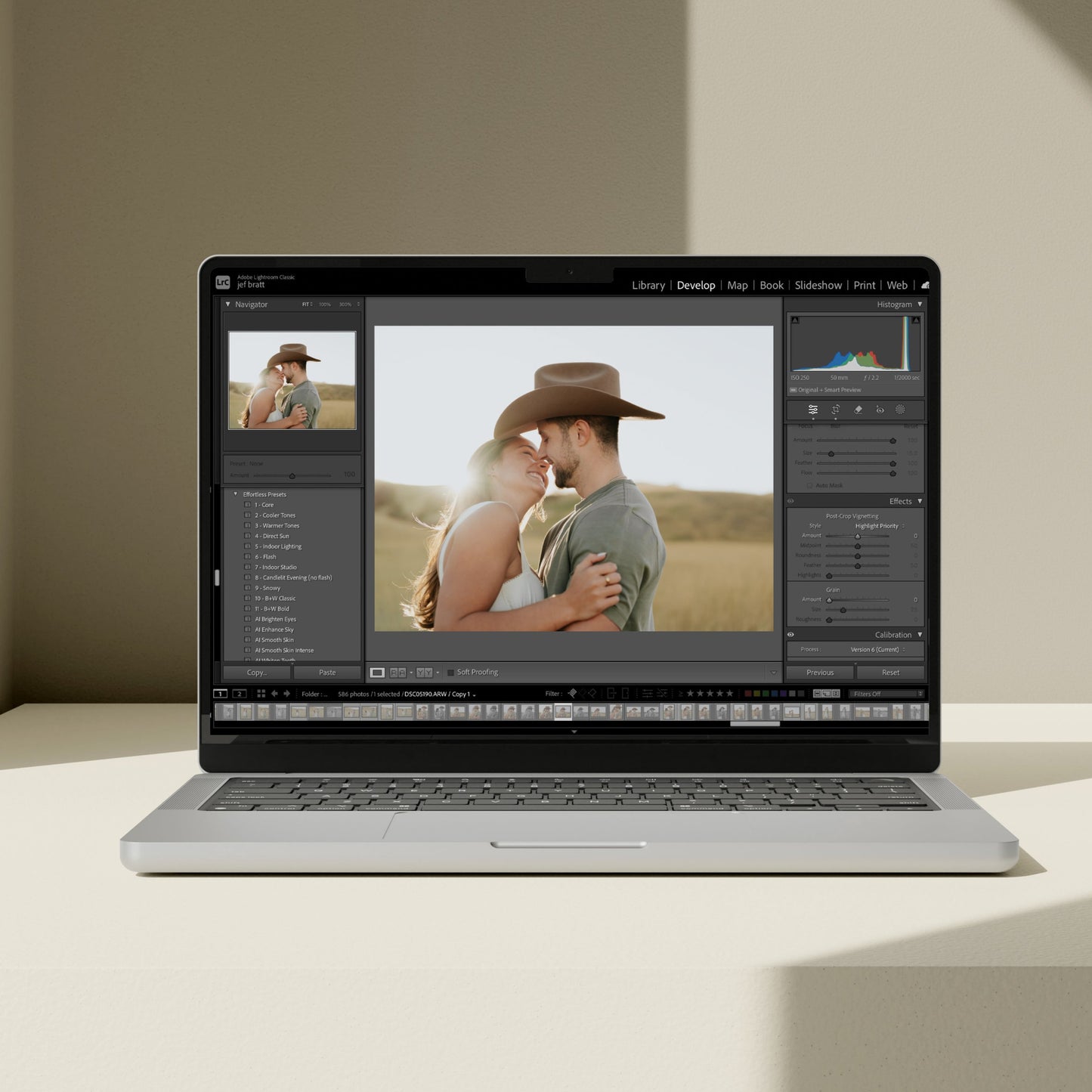
Task: Collapse the Histogram panel
Action: click(920, 305)
